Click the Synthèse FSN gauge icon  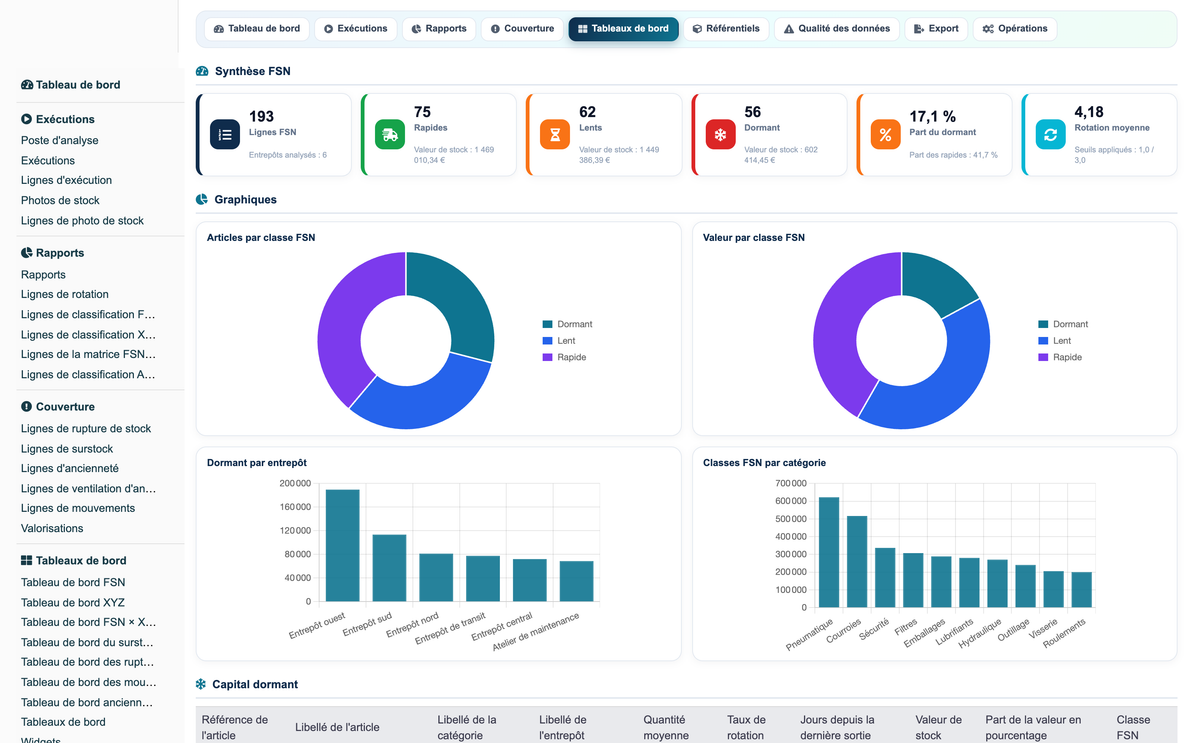pos(202,71)
